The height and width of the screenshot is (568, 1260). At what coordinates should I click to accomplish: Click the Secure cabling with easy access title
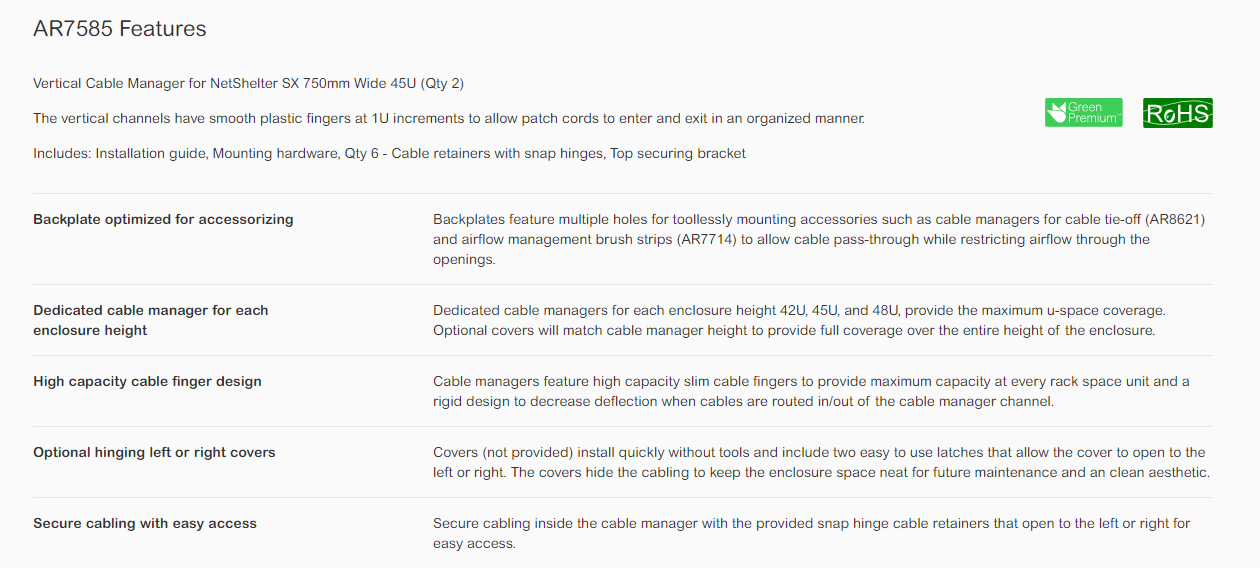(145, 523)
